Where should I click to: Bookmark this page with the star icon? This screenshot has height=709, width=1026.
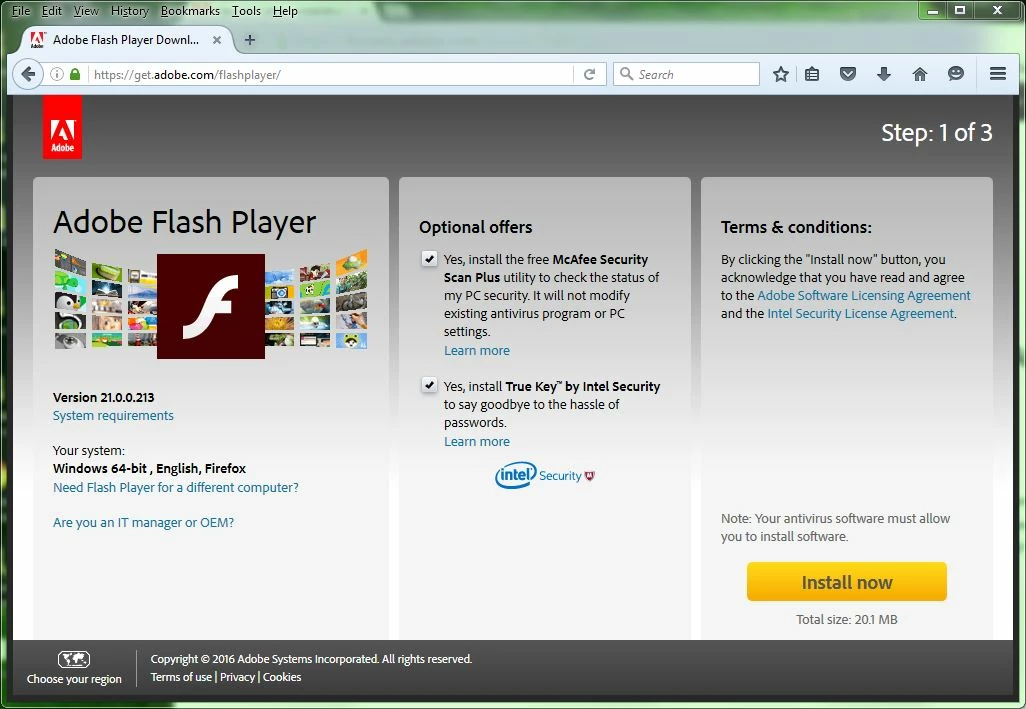(780, 74)
